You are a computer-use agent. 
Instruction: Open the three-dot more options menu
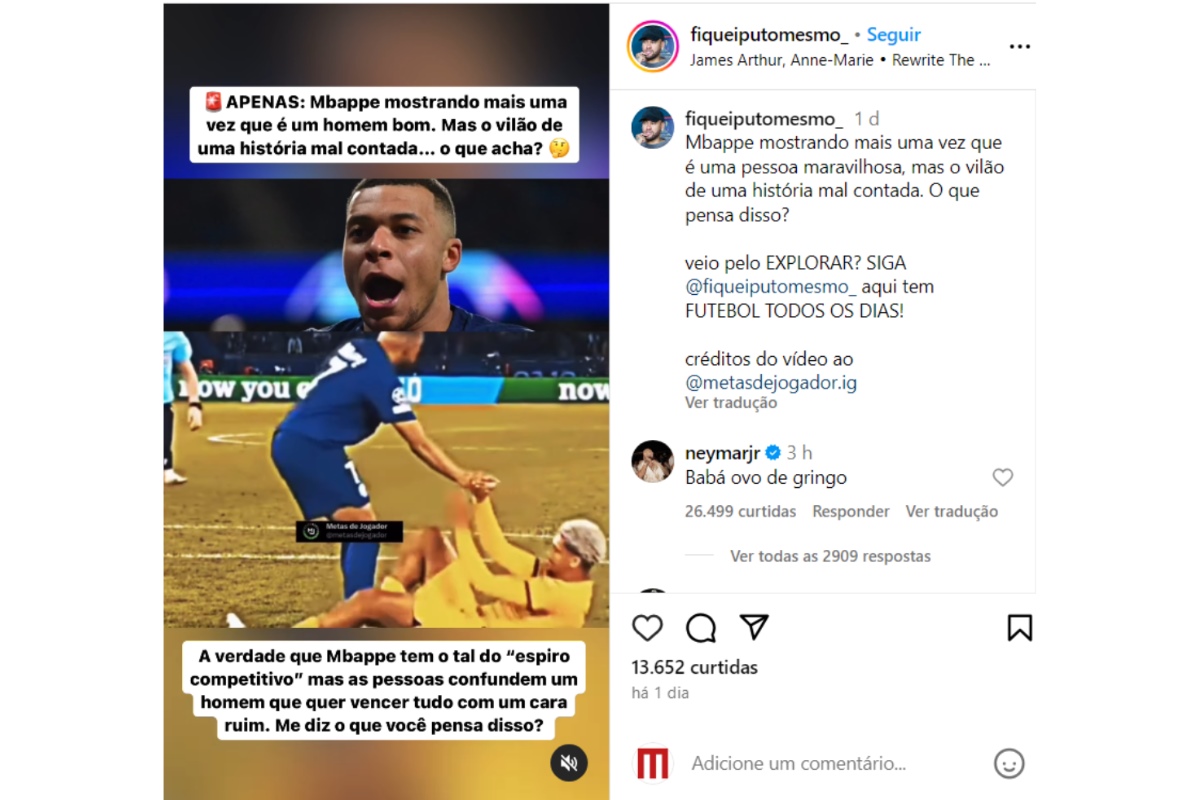click(1019, 47)
